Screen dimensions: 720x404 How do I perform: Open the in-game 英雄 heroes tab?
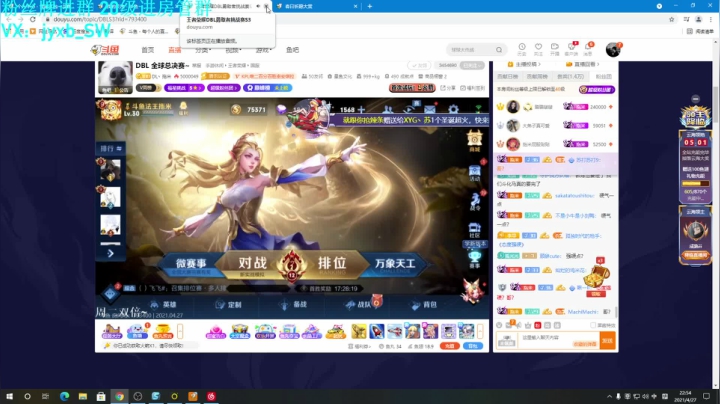tap(164, 304)
